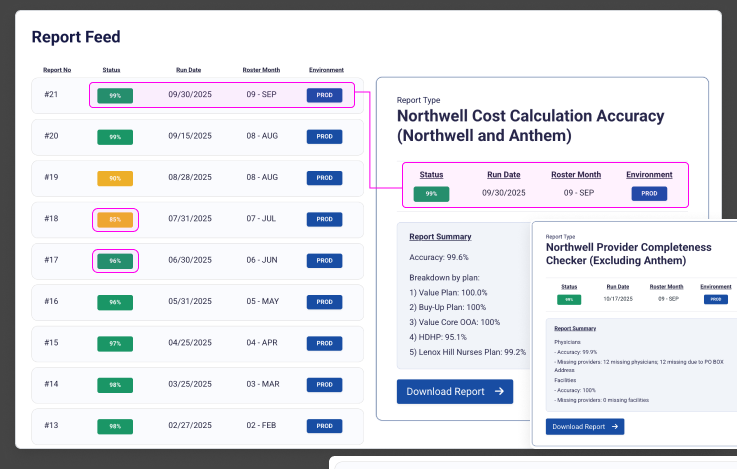Click 10/17/2025 run date in Provider Completeness panel

618,299
